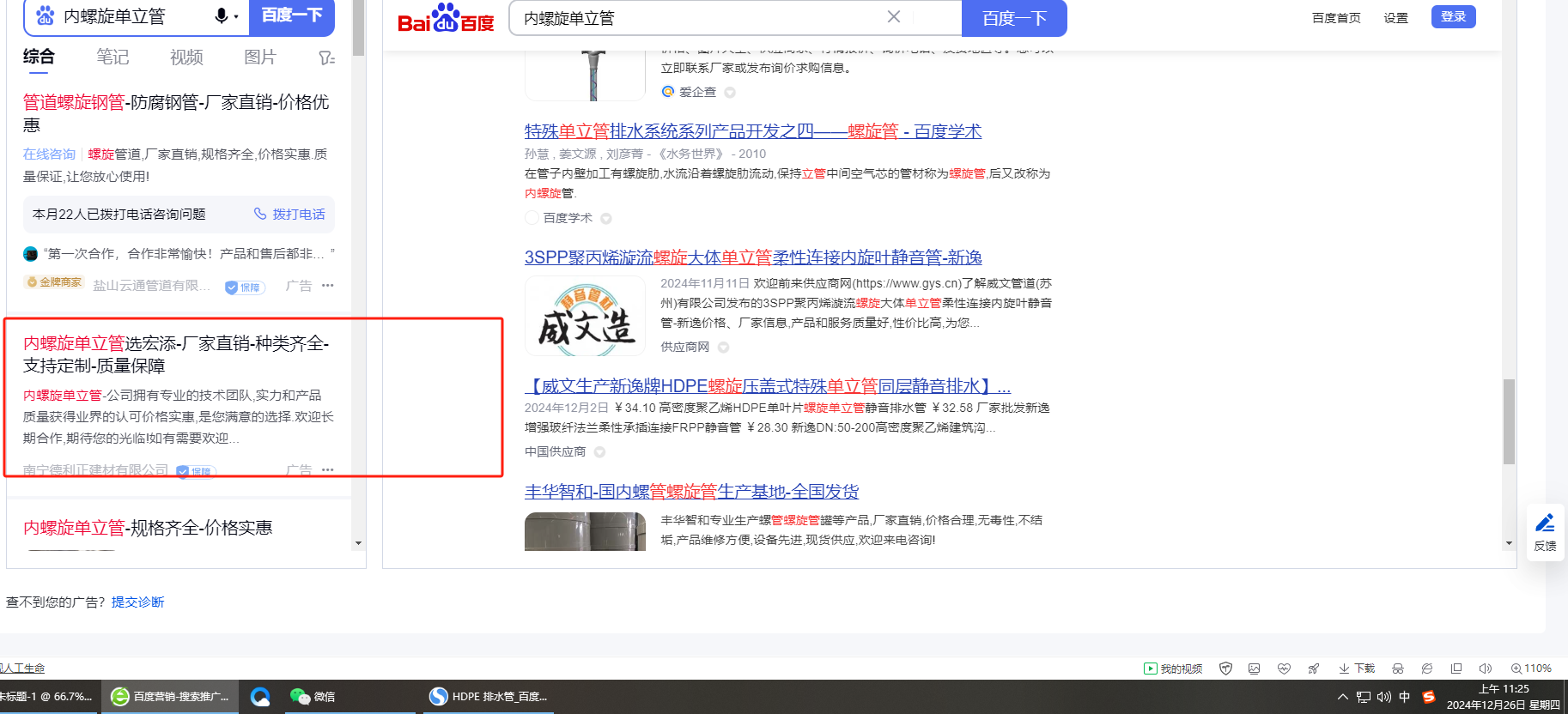Click the Baidu logo in the desktop preview
The image size is (1568, 714).
tap(446, 18)
